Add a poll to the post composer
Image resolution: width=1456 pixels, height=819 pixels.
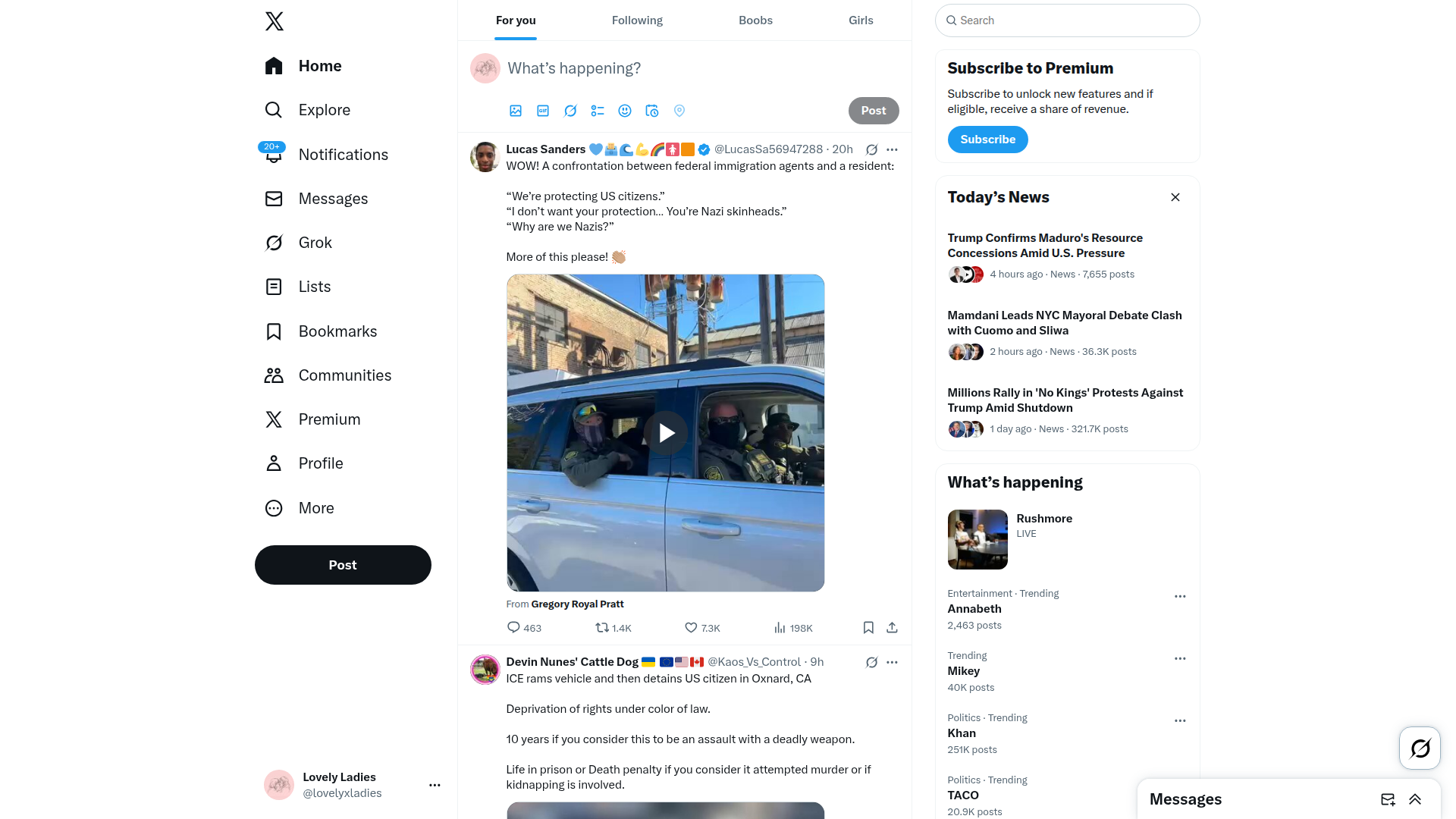[x=598, y=111]
